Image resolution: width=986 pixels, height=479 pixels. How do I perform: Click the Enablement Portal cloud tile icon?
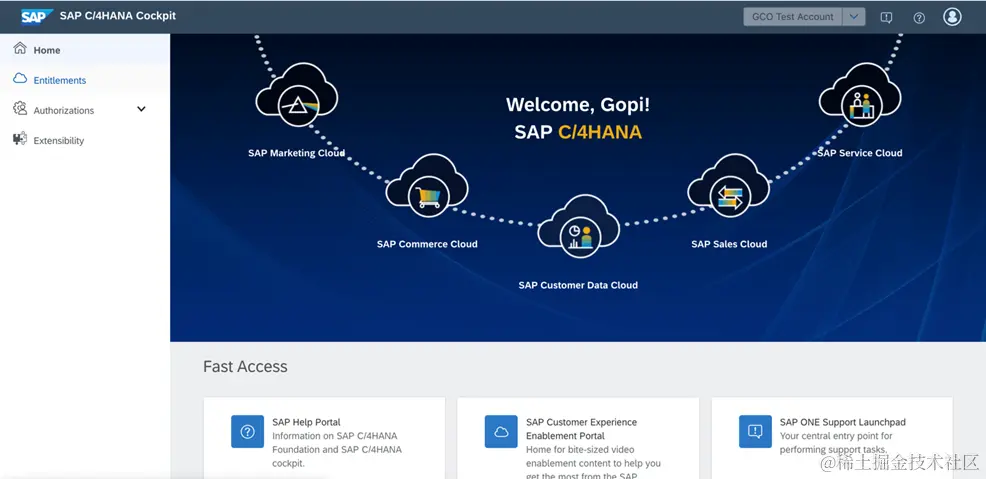coord(501,431)
